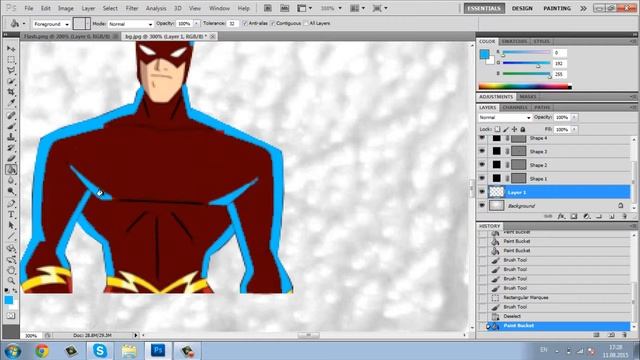Select the Brush tool in toolbox

(x=11, y=126)
